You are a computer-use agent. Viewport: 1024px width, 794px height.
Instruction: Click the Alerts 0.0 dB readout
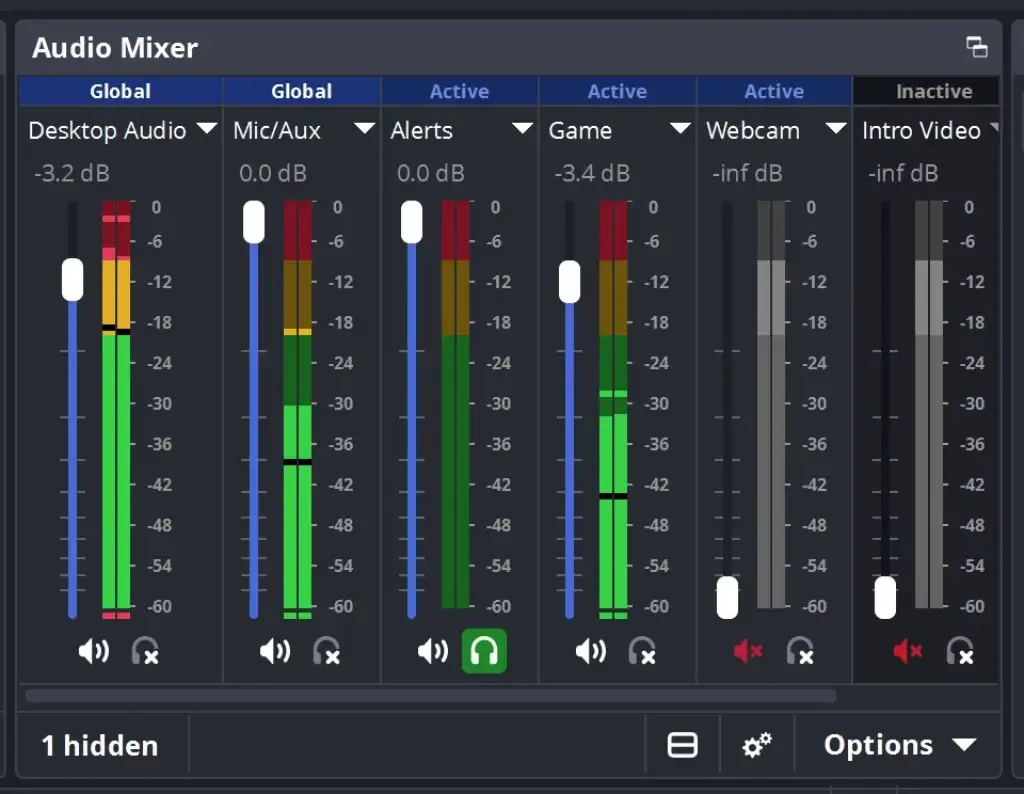431,173
